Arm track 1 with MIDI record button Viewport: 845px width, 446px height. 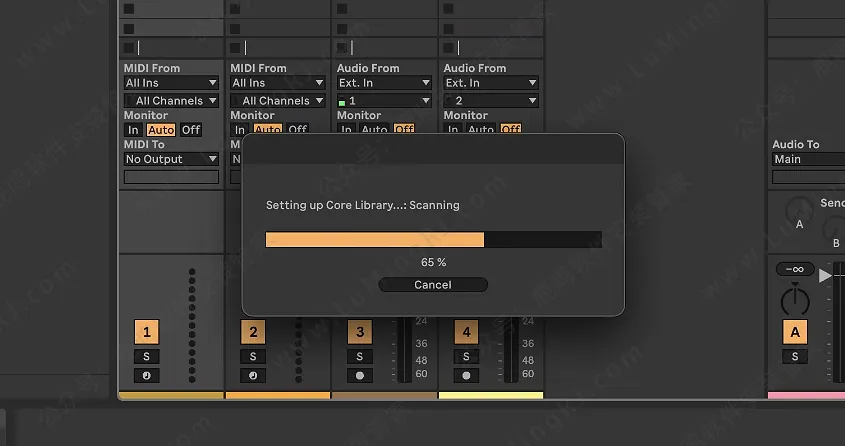click(x=147, y=376)
